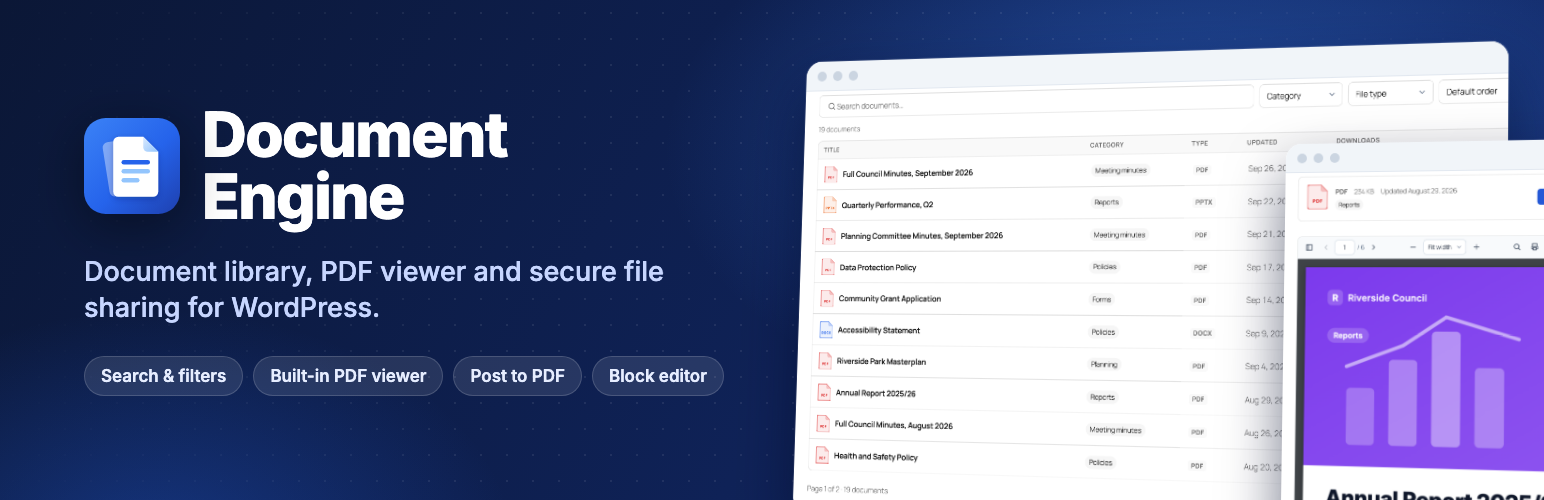Open Full Council Minutes, August 2026
Screen dimensions: 1544x500
point(894,425)
